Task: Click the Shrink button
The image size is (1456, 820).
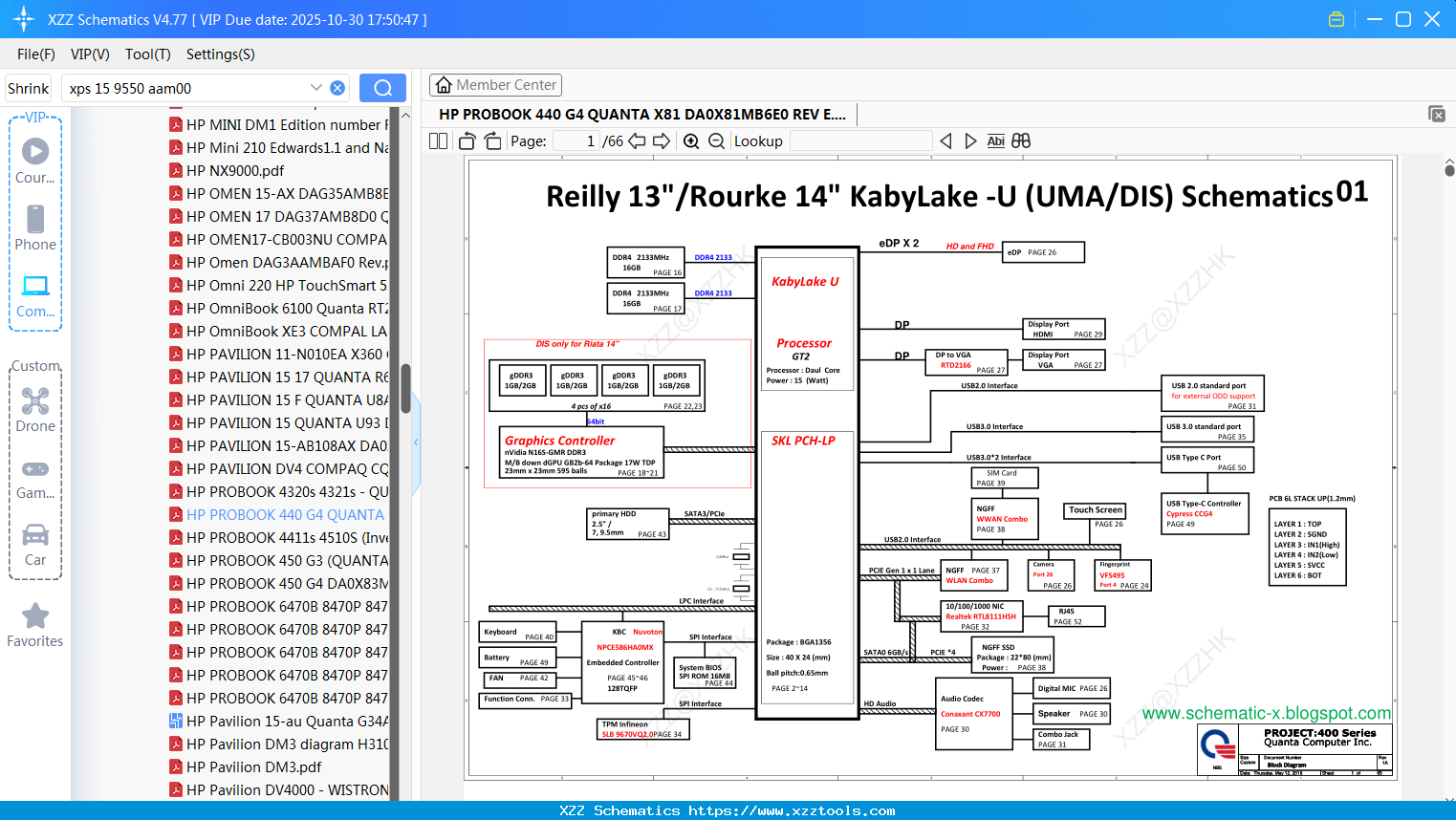Action: point(28,88)
